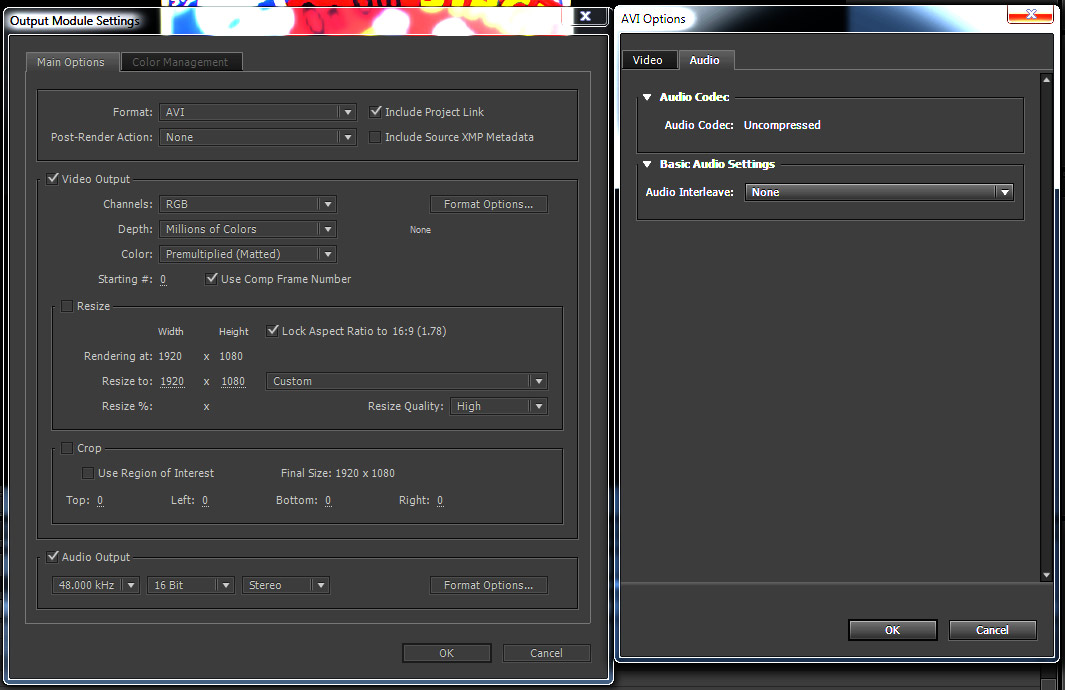The width and height of the screenshot is (1065, 690).
Task: Open the Format dropdown showing AVI
Action: [x=257, y=112]
